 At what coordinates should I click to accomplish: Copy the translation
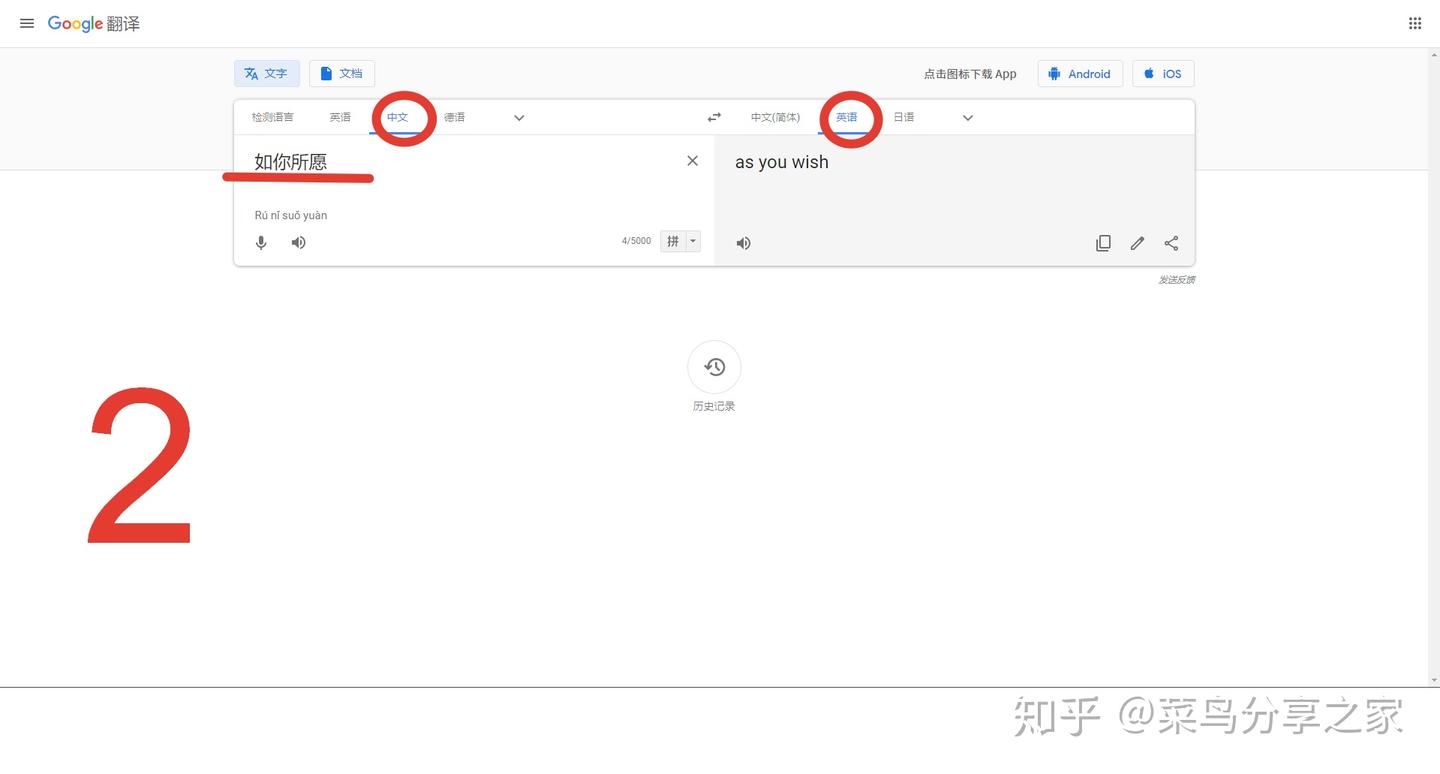pyautogui.click(x=1103, y=243)
